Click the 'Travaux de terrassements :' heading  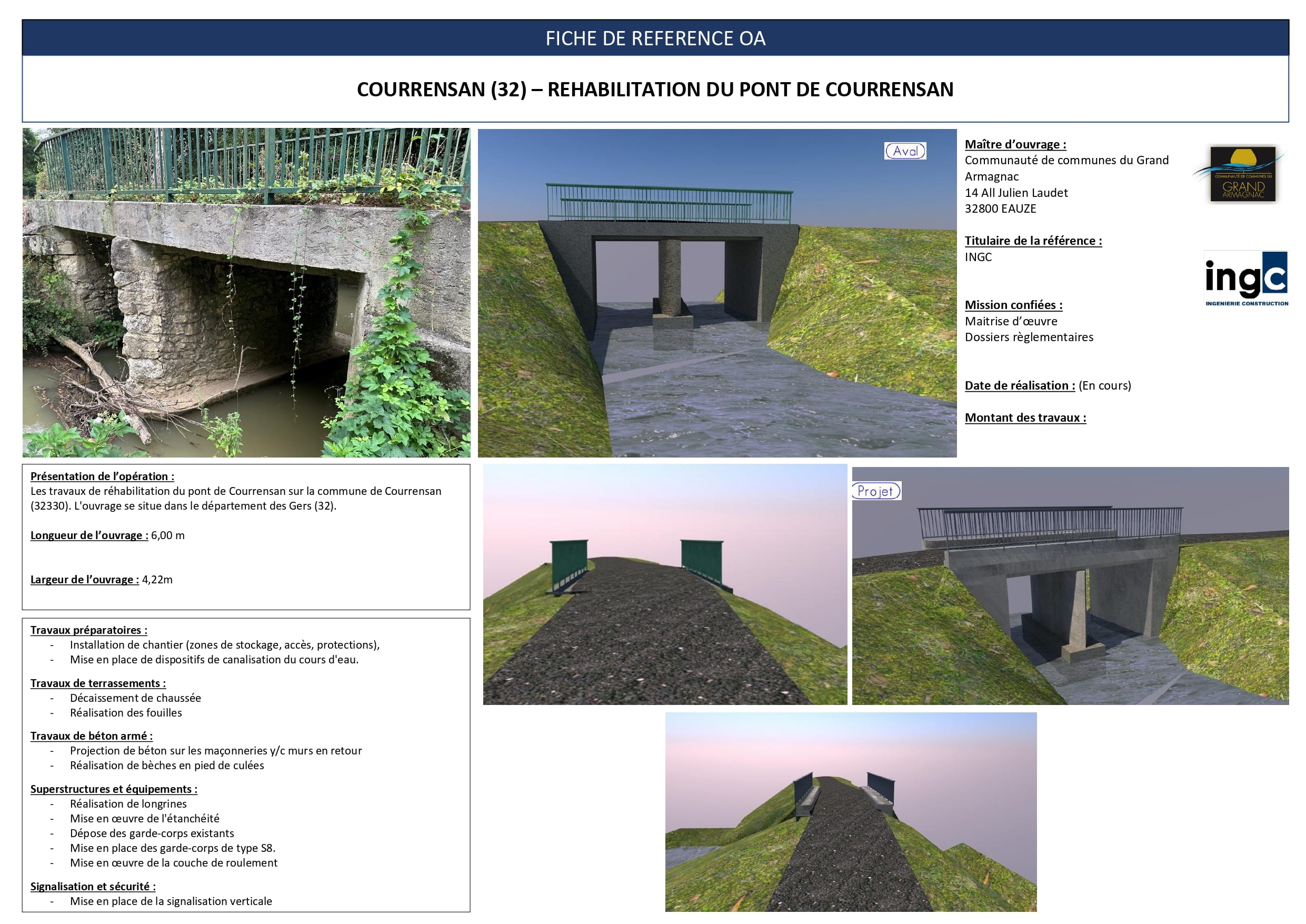point(98,683)
